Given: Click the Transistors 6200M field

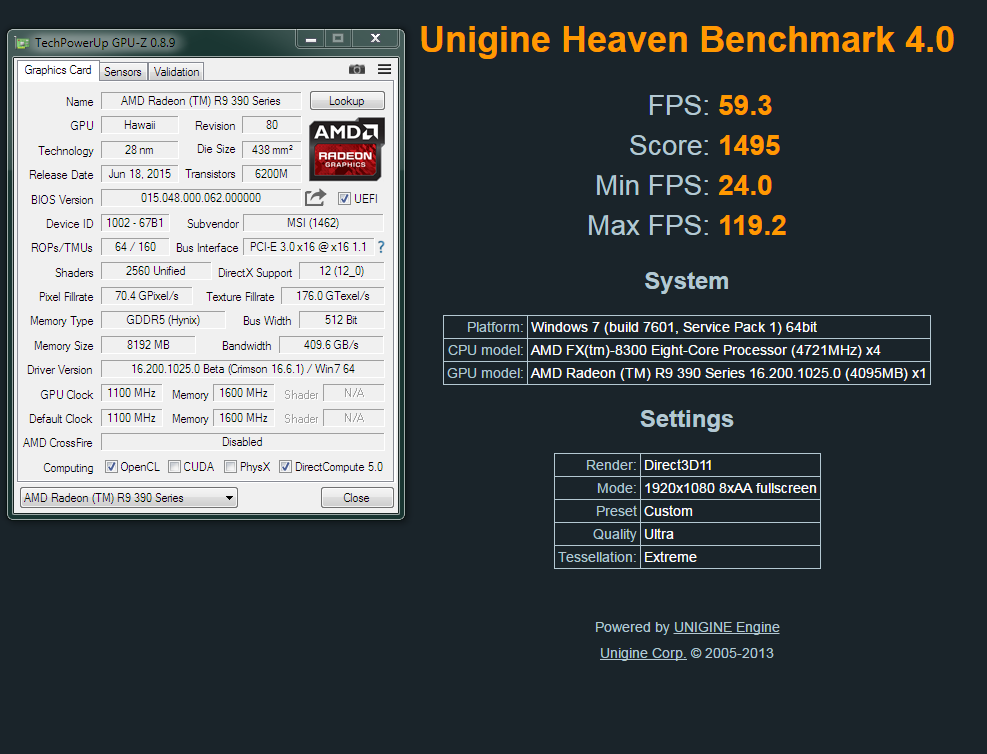Looking at the screenshot, I should [271, 174].
